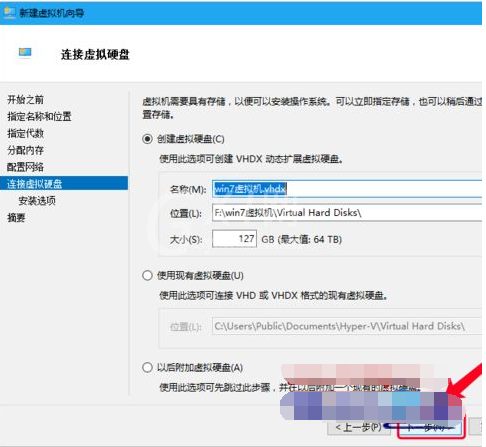
Task: Go to the 摘要 wizard step
Action: coord(16,218)
